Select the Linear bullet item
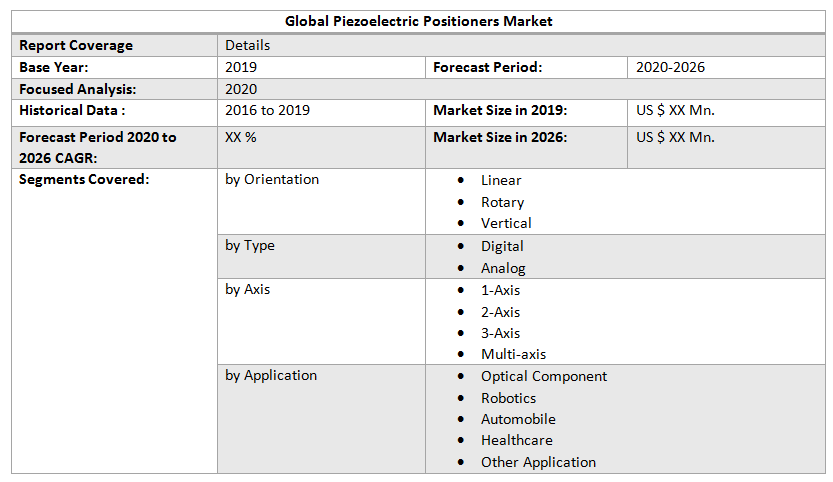This screenshot has width=833, height=482. [500, 181]
